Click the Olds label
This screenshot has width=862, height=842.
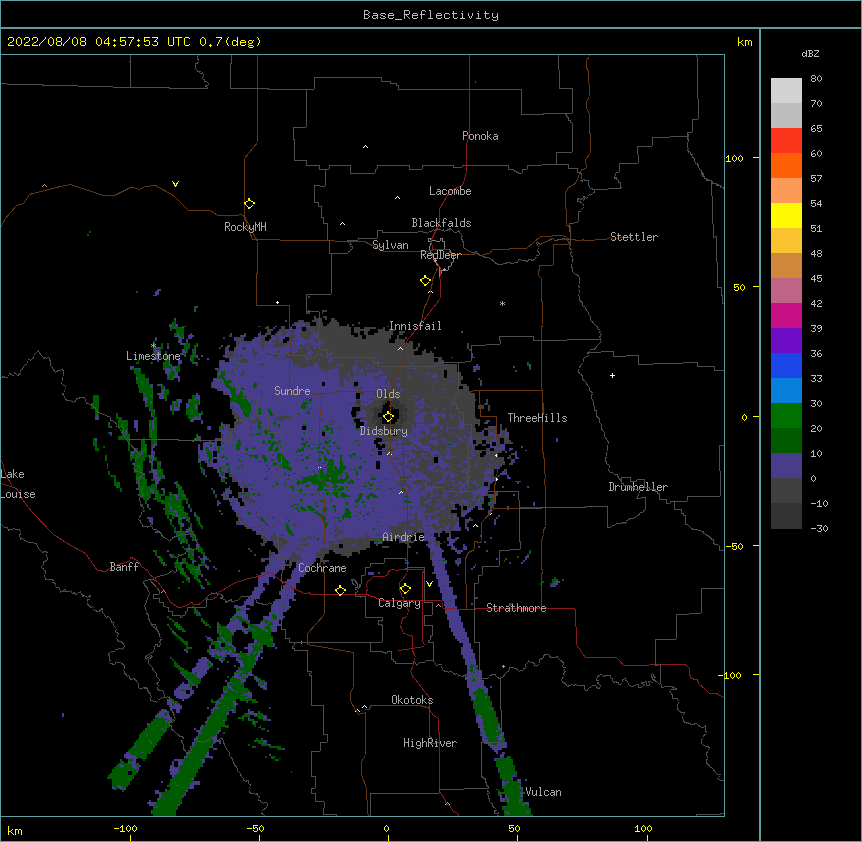(x=388, y=394)
